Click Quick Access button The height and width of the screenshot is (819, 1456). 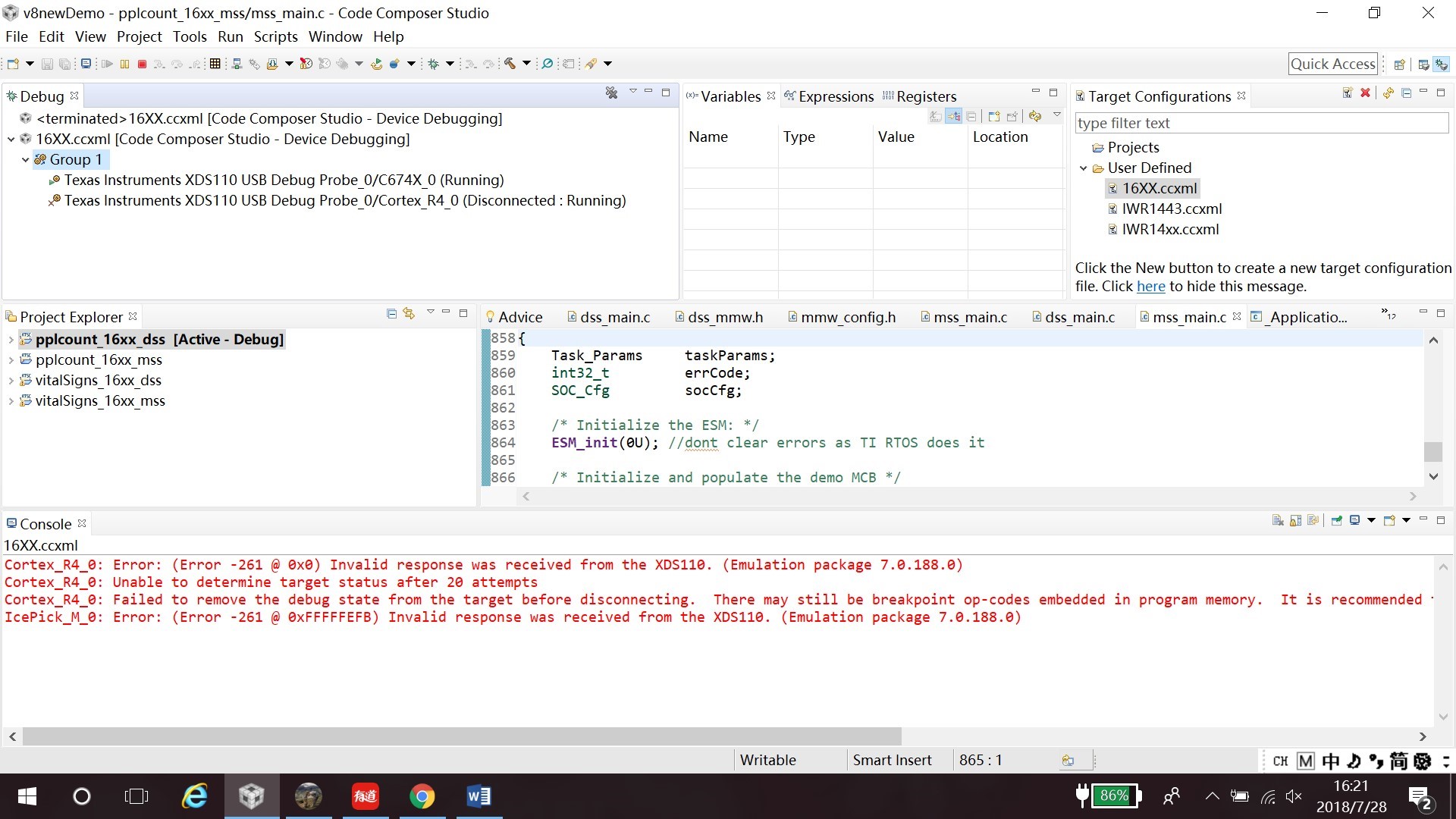[x=1332, y=64]
